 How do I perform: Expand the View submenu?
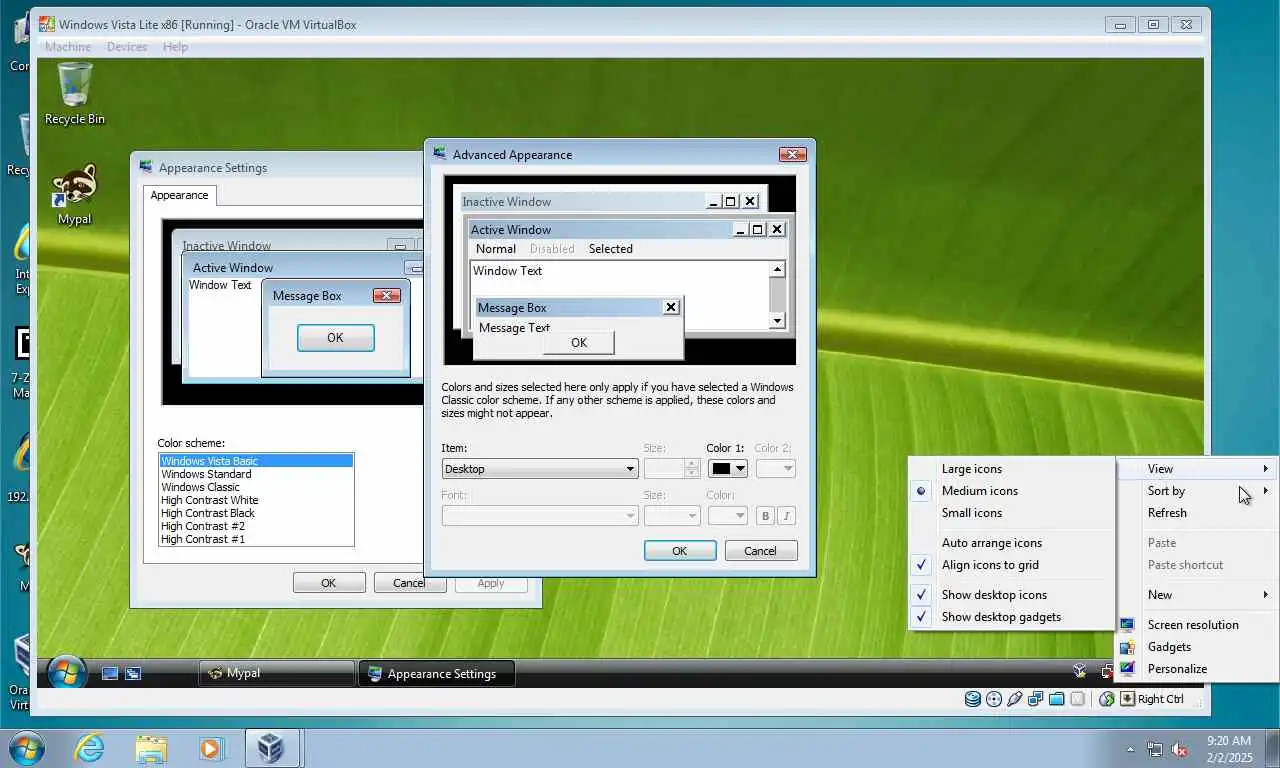click(x=1197, y=469)
